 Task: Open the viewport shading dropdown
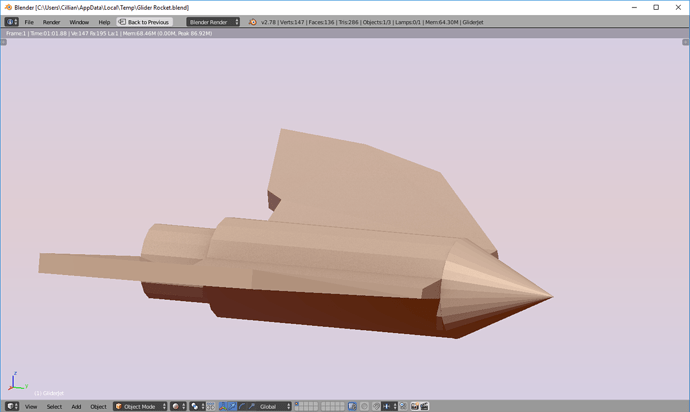(177, 406)
